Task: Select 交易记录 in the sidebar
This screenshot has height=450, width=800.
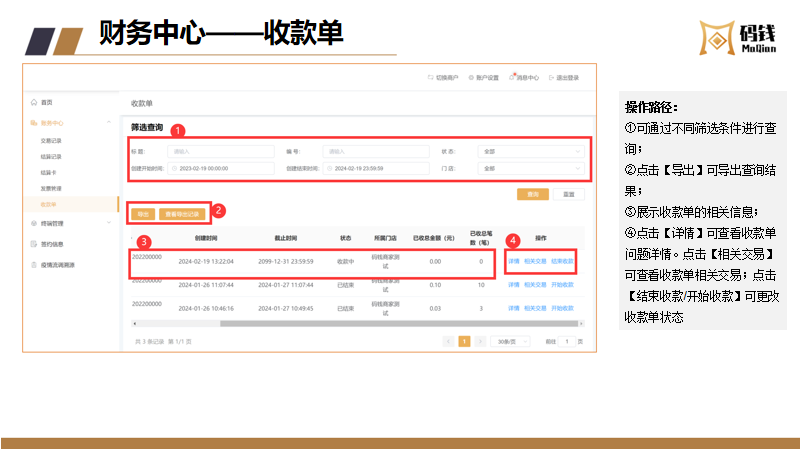Action: point(51,140)
